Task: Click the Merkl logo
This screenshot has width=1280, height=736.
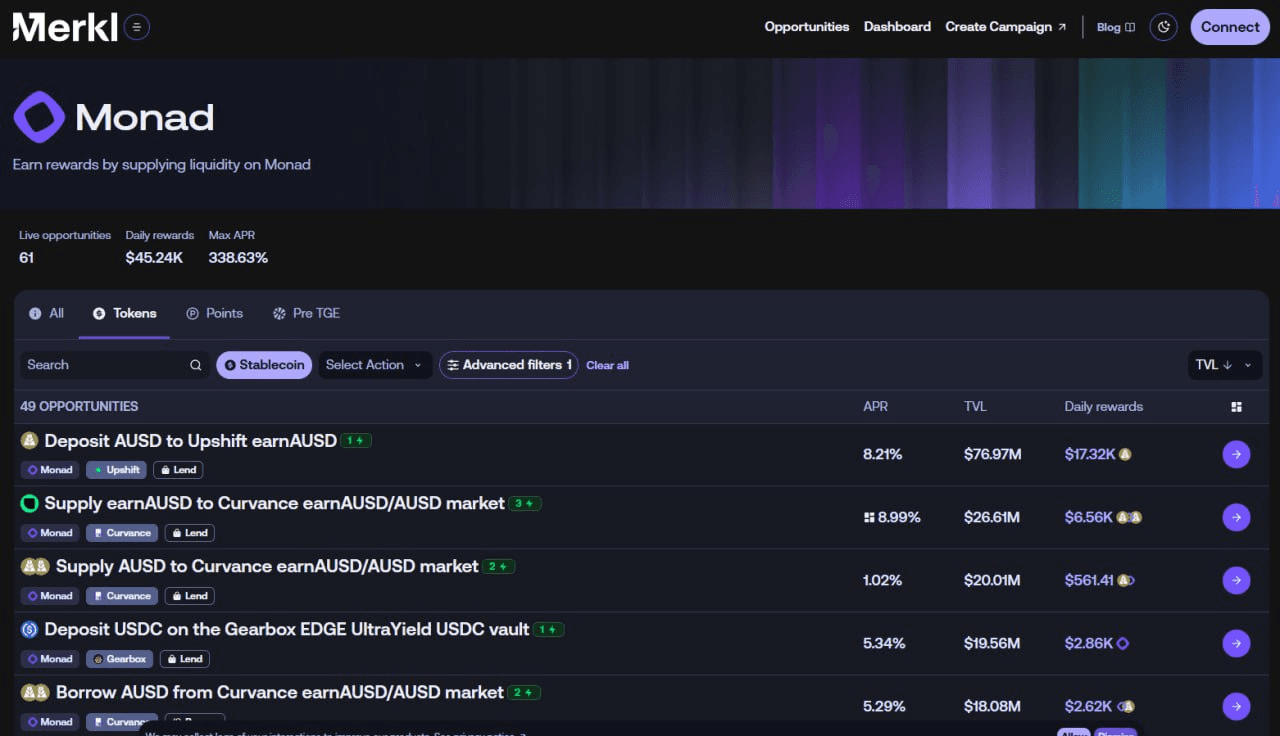Action: pos(65,27)
